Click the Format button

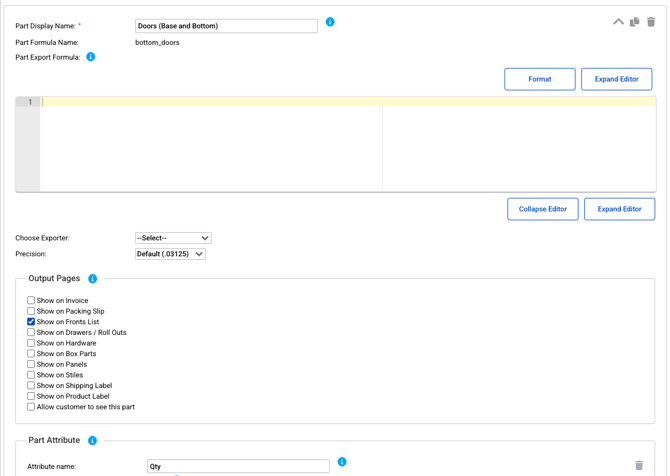point(539,79)
